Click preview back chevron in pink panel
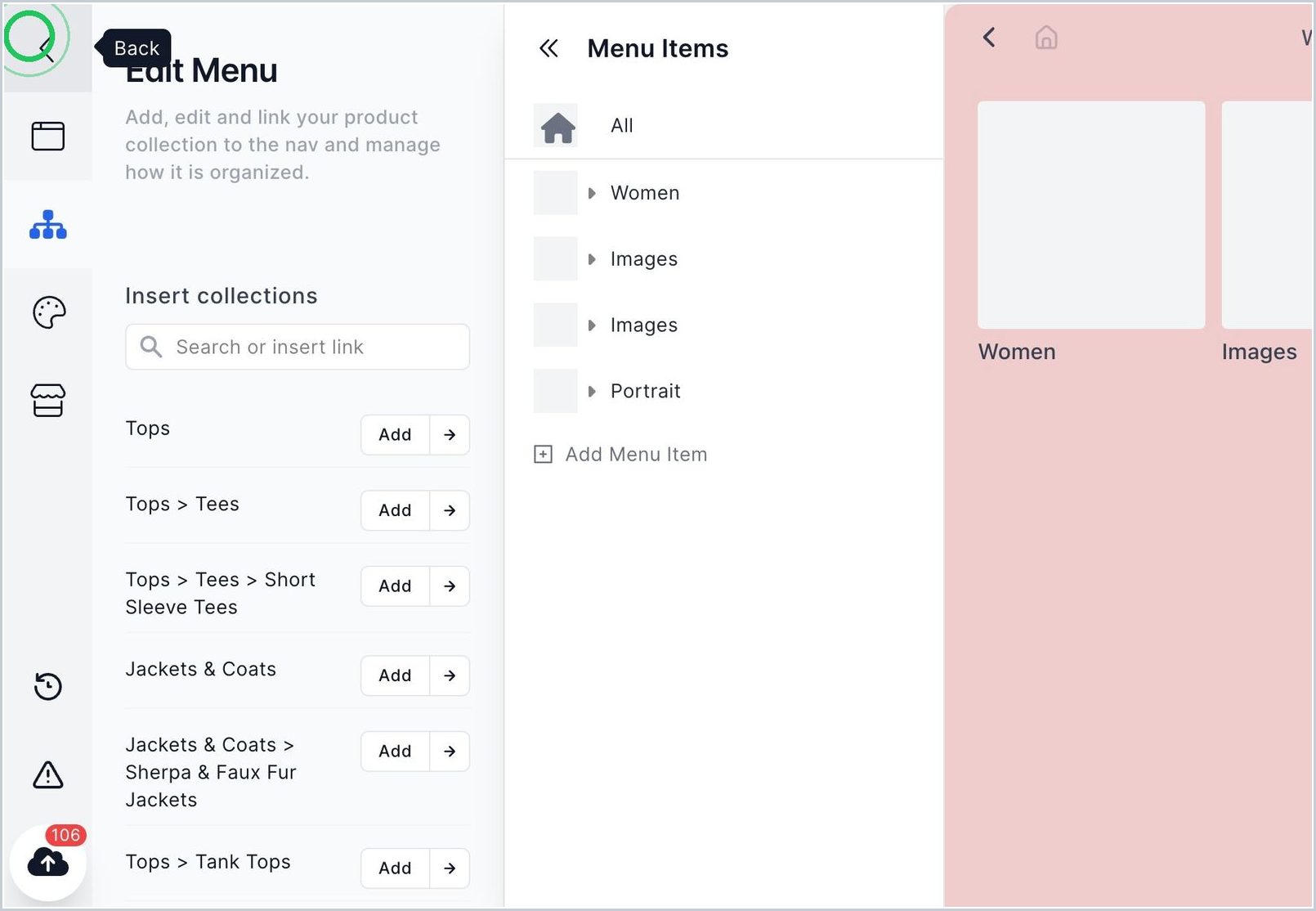Screen dimensions: 1316x911 (x=989, y=37)
